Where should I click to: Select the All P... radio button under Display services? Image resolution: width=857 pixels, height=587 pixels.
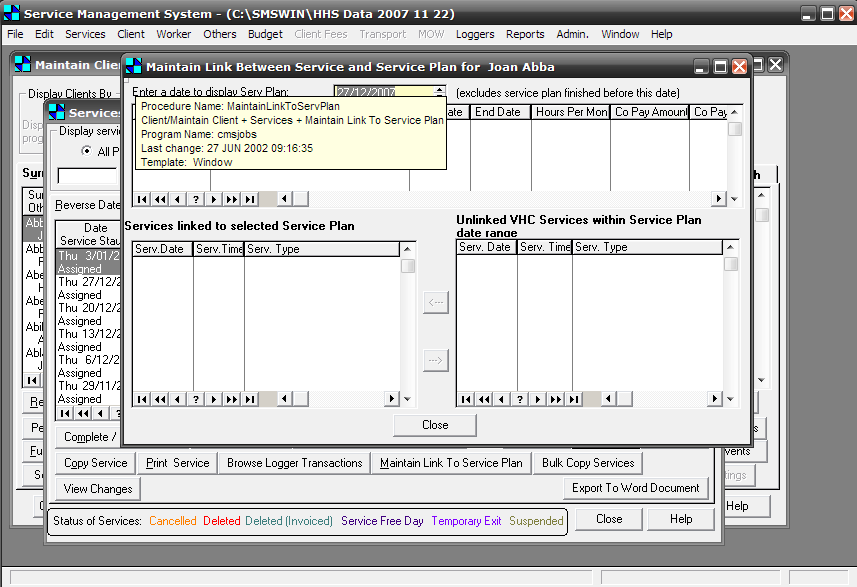[86, 151]
